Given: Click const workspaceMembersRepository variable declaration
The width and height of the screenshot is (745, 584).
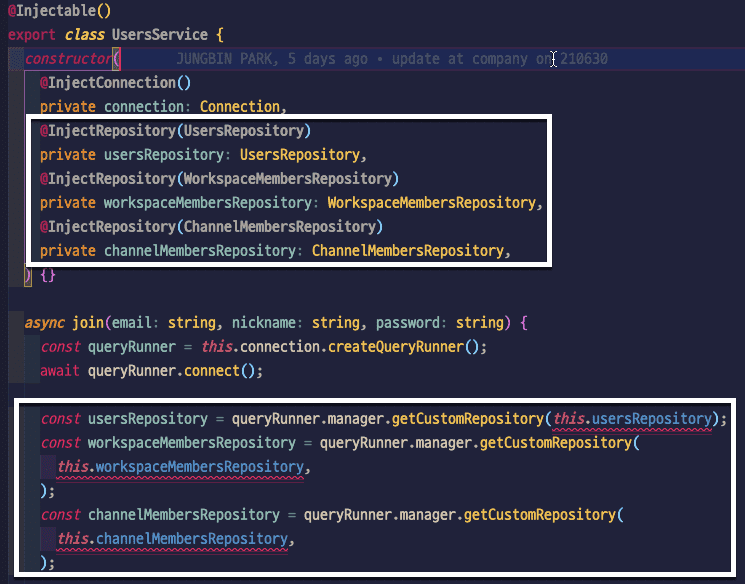Looking at the screenshot, I should tap(191, 443).
